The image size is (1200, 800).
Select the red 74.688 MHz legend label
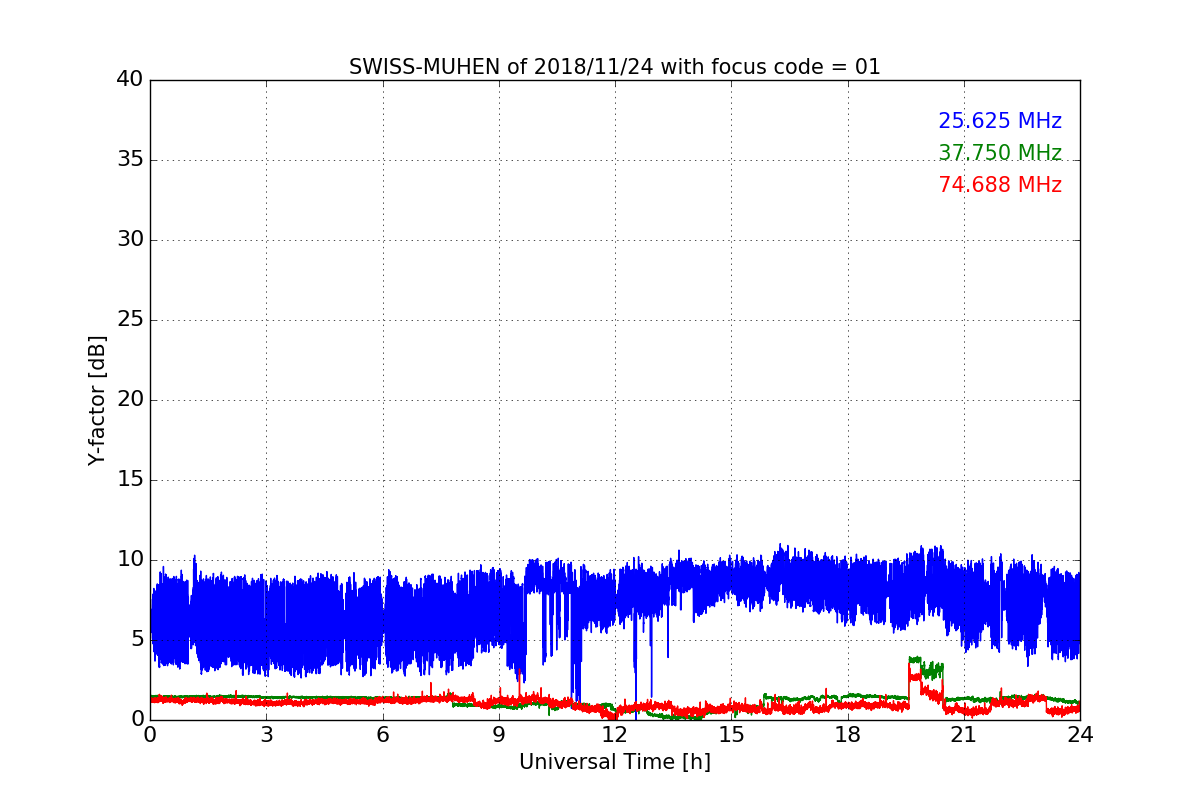(x=1000, y=185)
